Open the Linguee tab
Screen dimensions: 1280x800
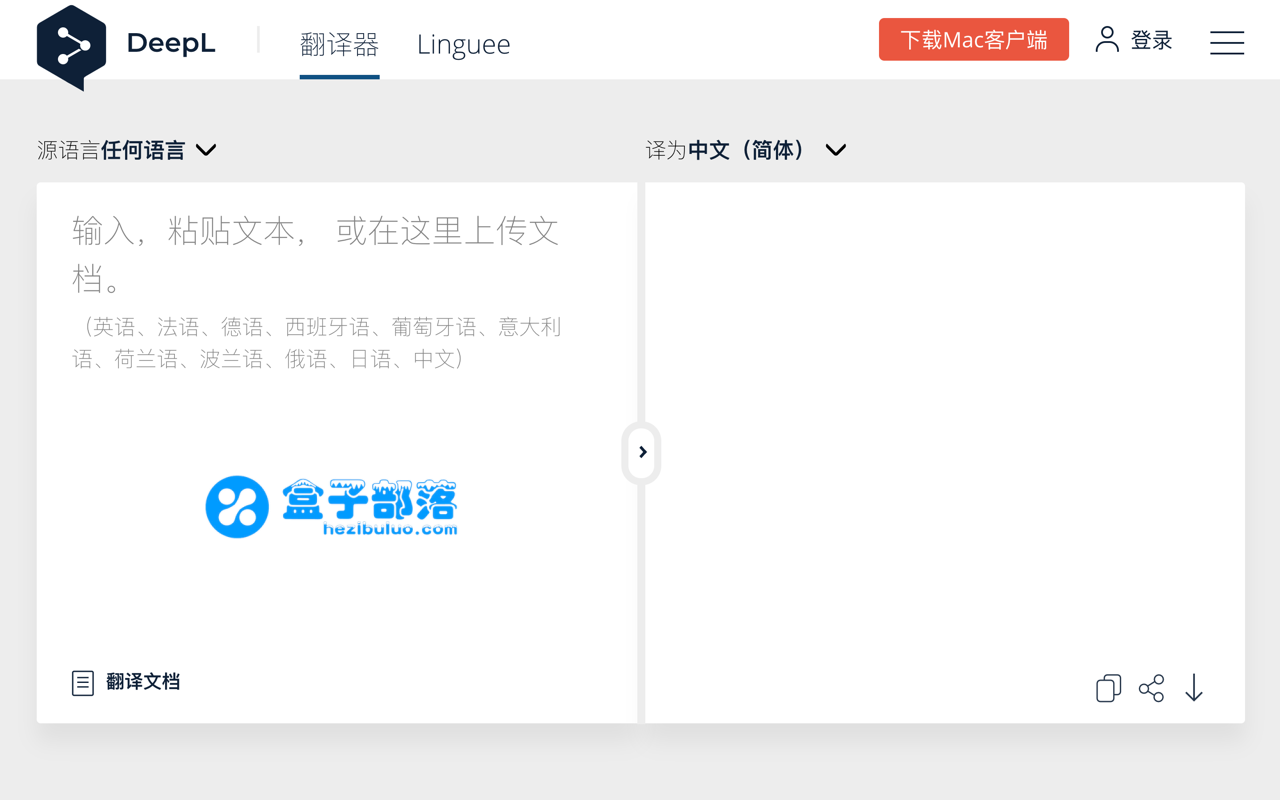point(463,44)
